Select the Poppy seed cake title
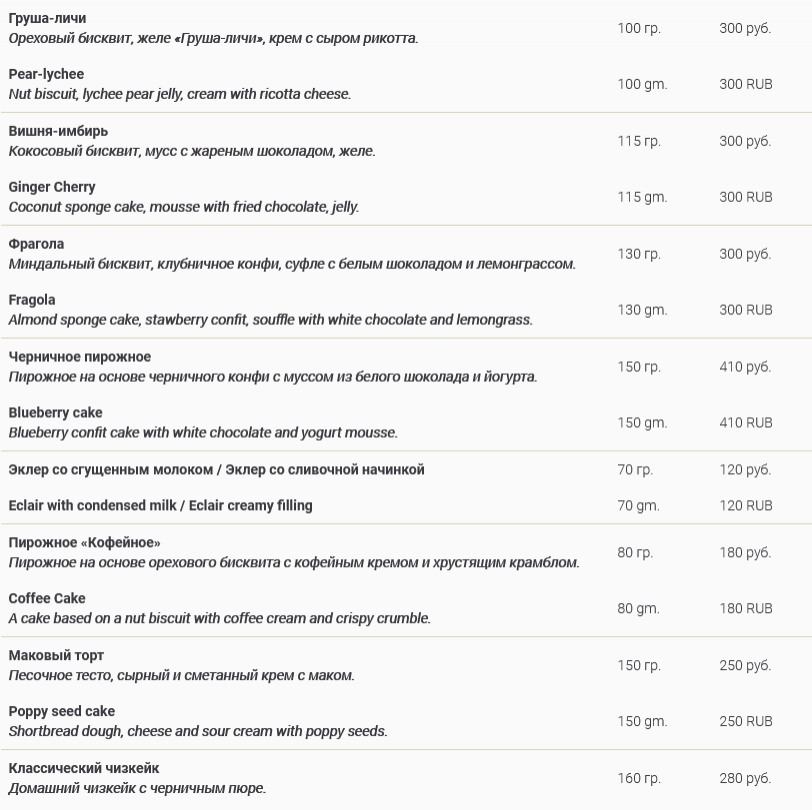The height and width of the screenshot is (810, 812). [x=62, y=711]
